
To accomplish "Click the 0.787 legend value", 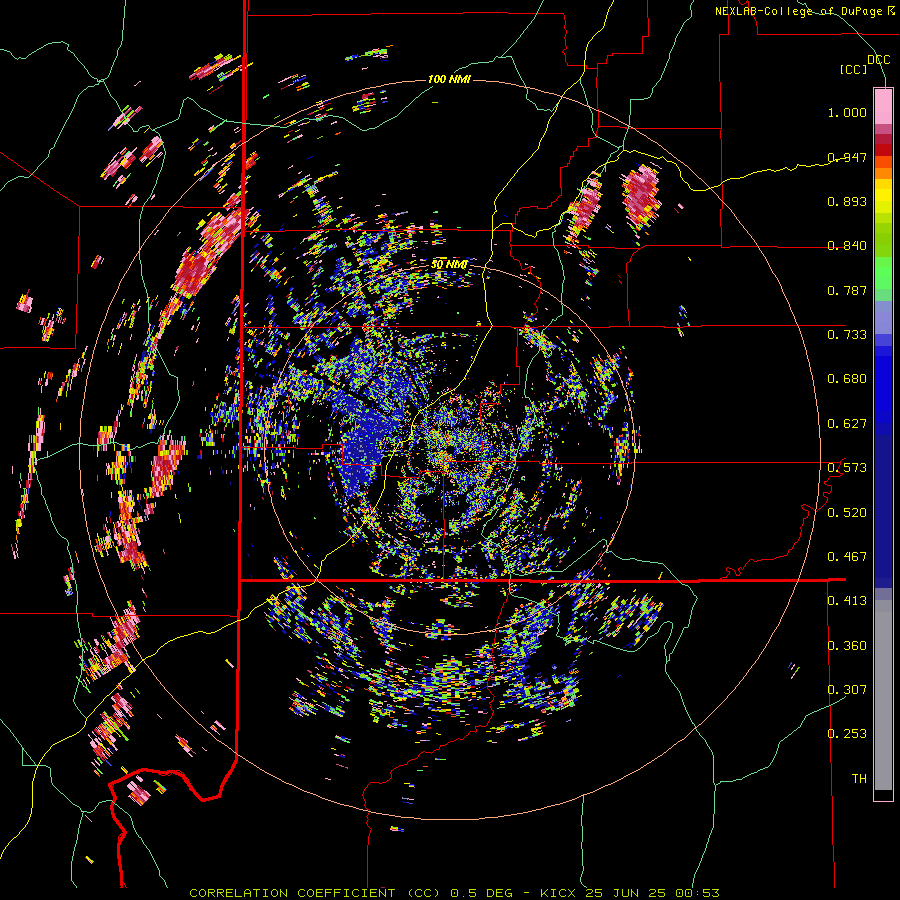I will point(847,290).
